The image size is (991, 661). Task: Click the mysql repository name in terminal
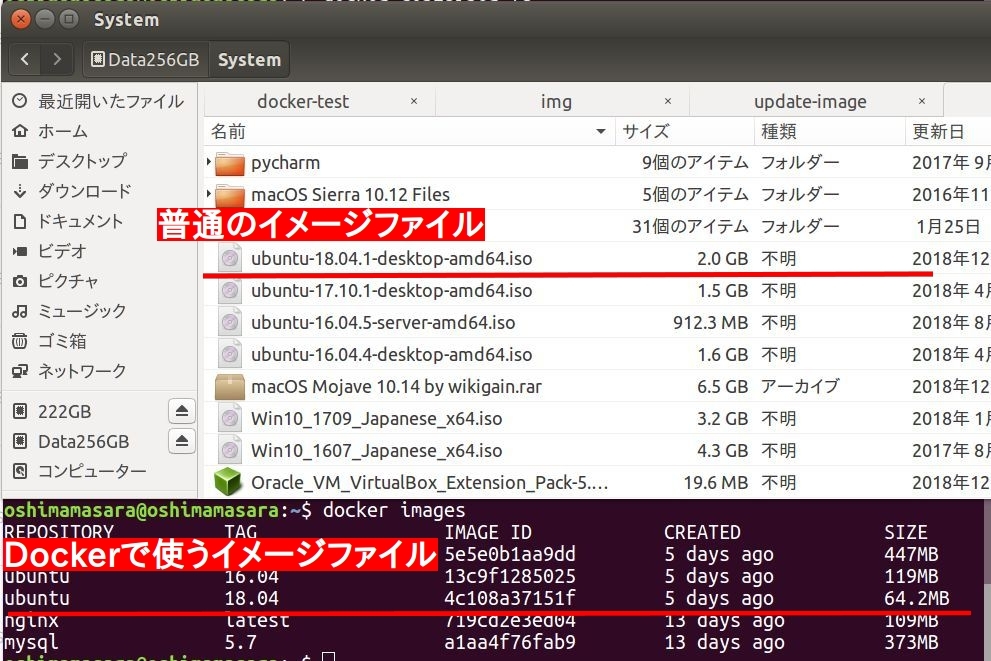pos(31,643)
